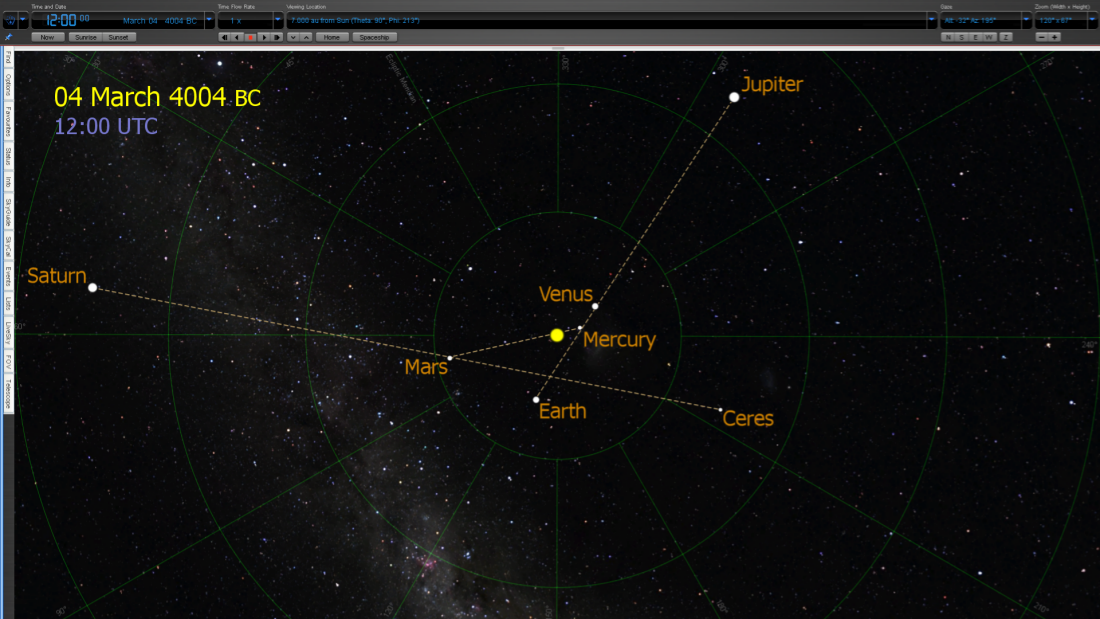This screenshot has height=619, width=1100.
Task: Open the SkyGuide side tab
Action: click(8, 213)
